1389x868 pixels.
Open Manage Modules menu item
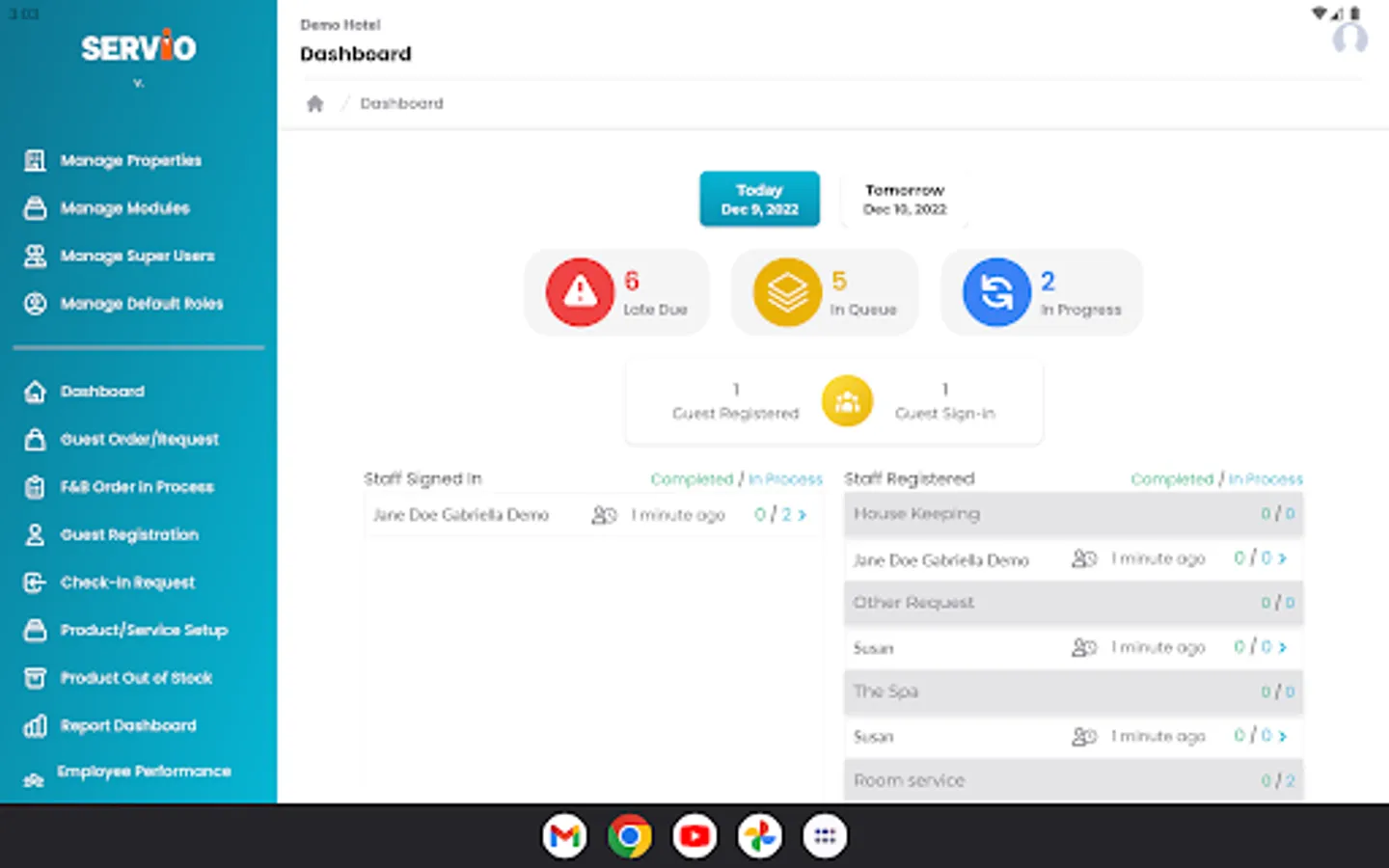[x=125, y=208]
